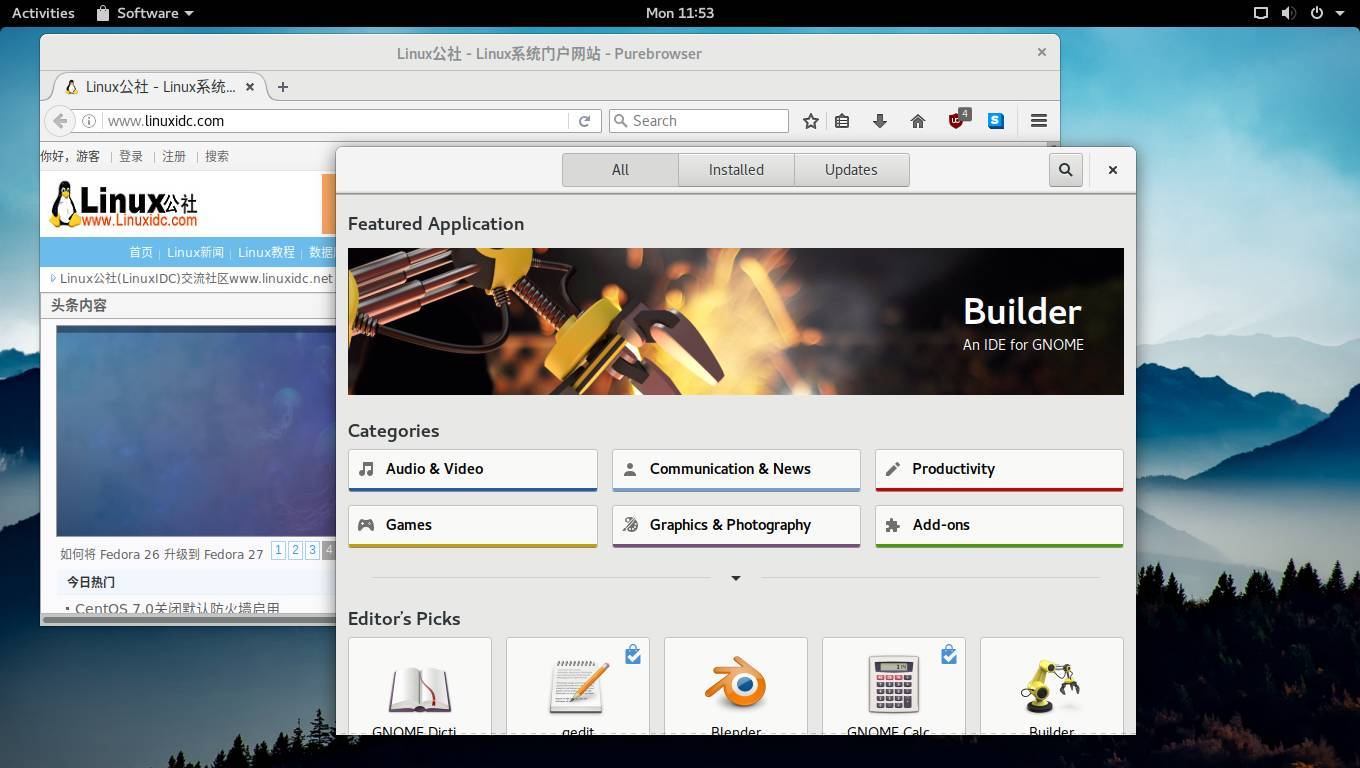Screen dimensions: 1360x768
Task: Focus the Purebrowser Search field
Action: click(699, 121)
